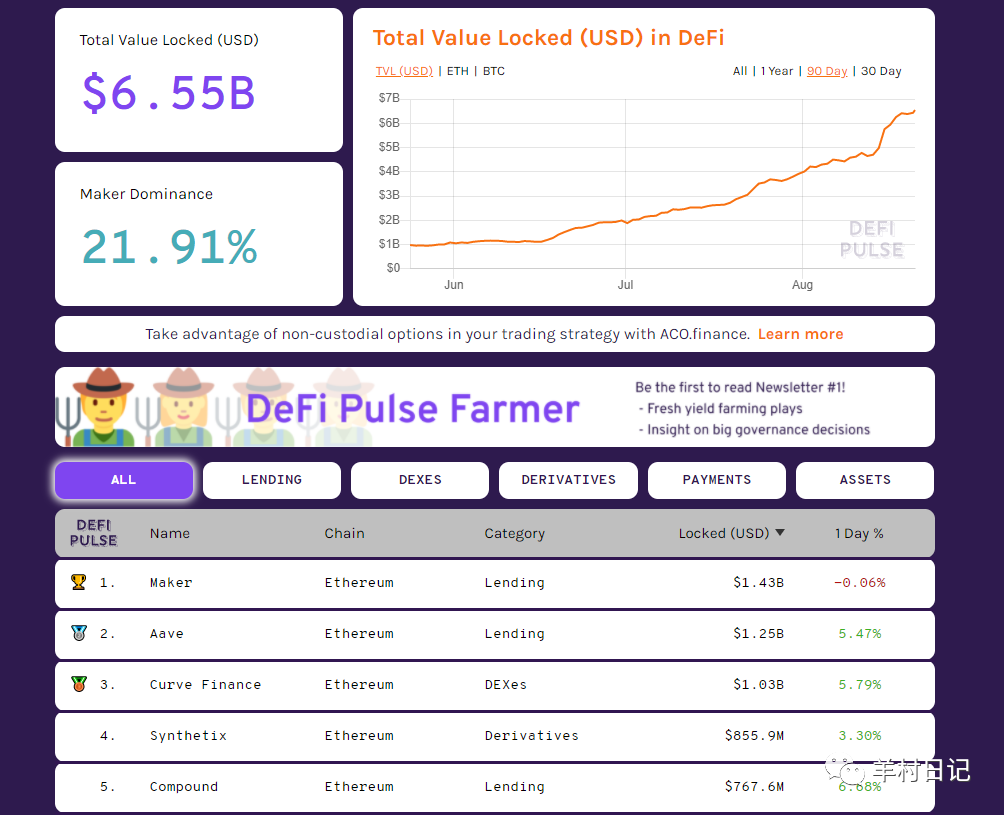1004x815 pixels.
Task: Click the -0.06% daily change
Action: 859,583
